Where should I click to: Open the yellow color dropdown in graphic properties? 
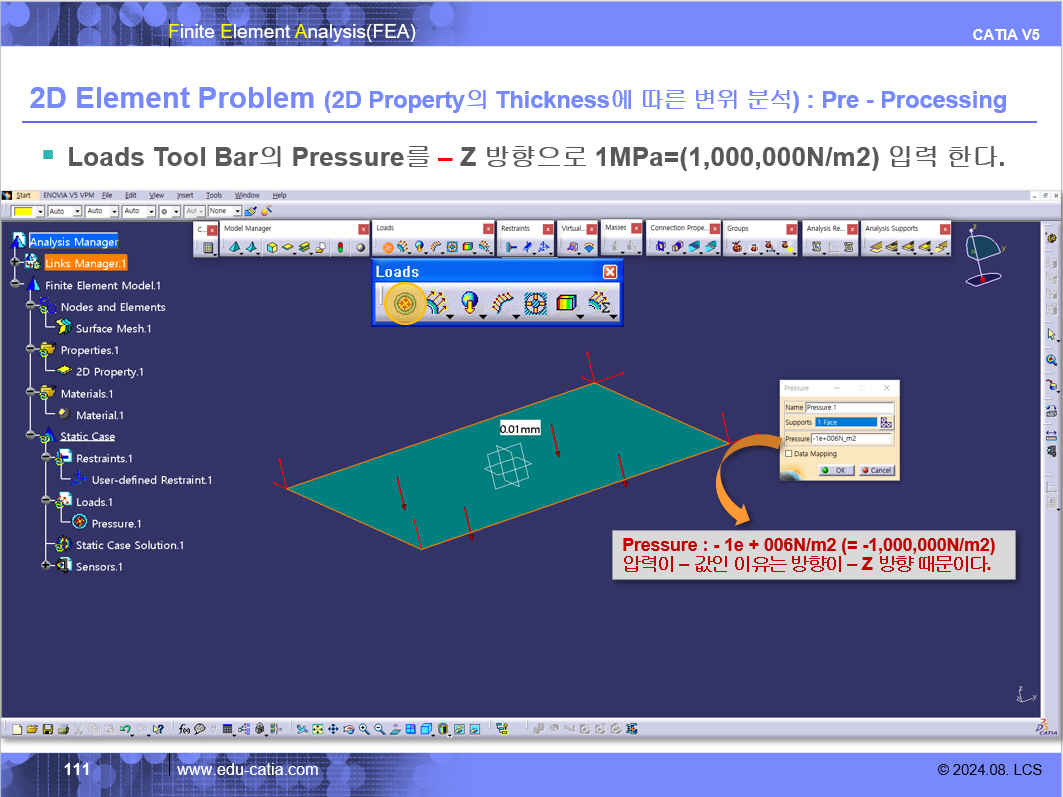pyautogui.click(x=40, y=212)
